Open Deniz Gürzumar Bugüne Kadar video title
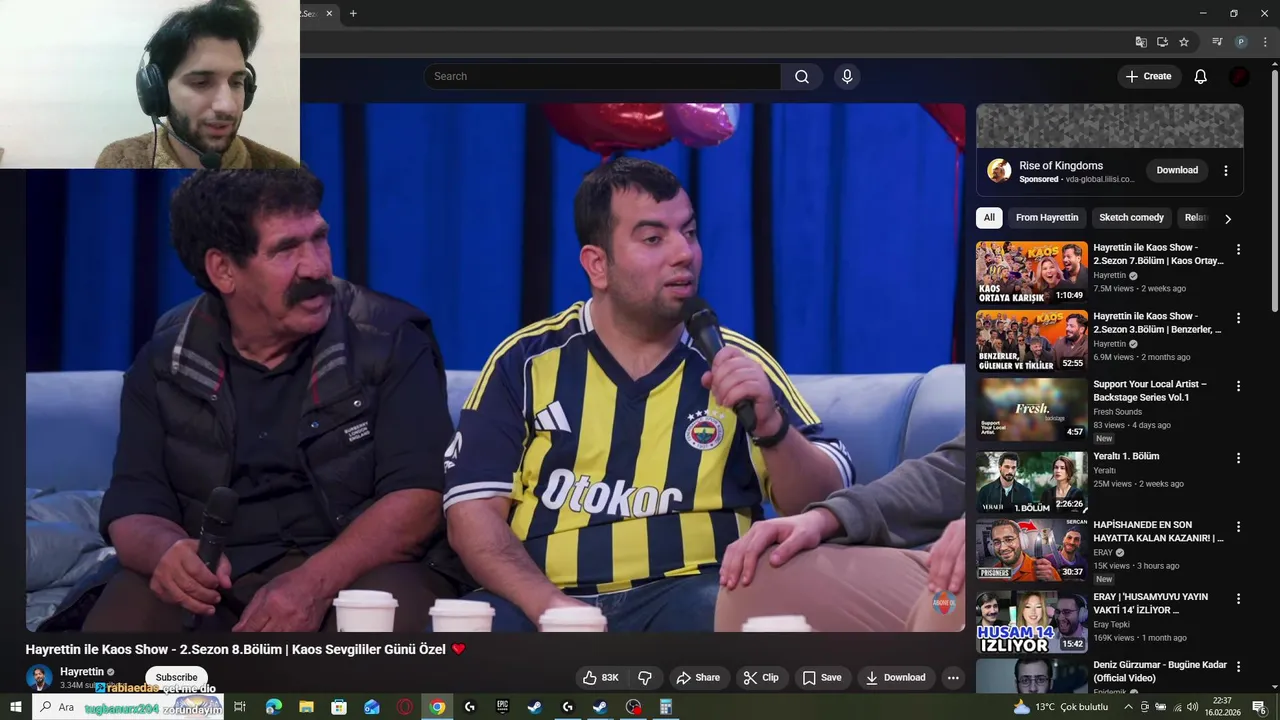This screenshot has width=1280, height=720. (x=1160, y=671)
